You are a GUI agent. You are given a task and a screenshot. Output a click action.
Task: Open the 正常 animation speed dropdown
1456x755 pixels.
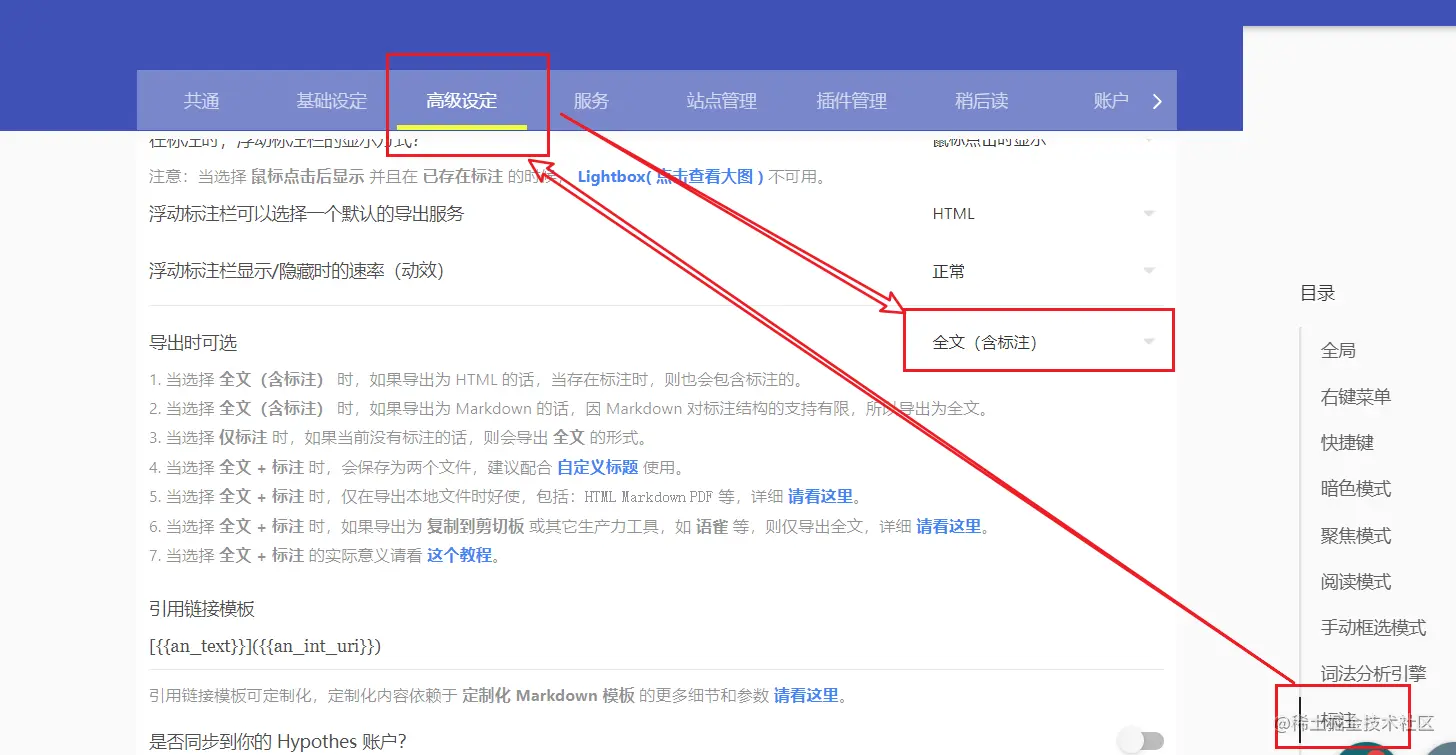pos(1045,270)
